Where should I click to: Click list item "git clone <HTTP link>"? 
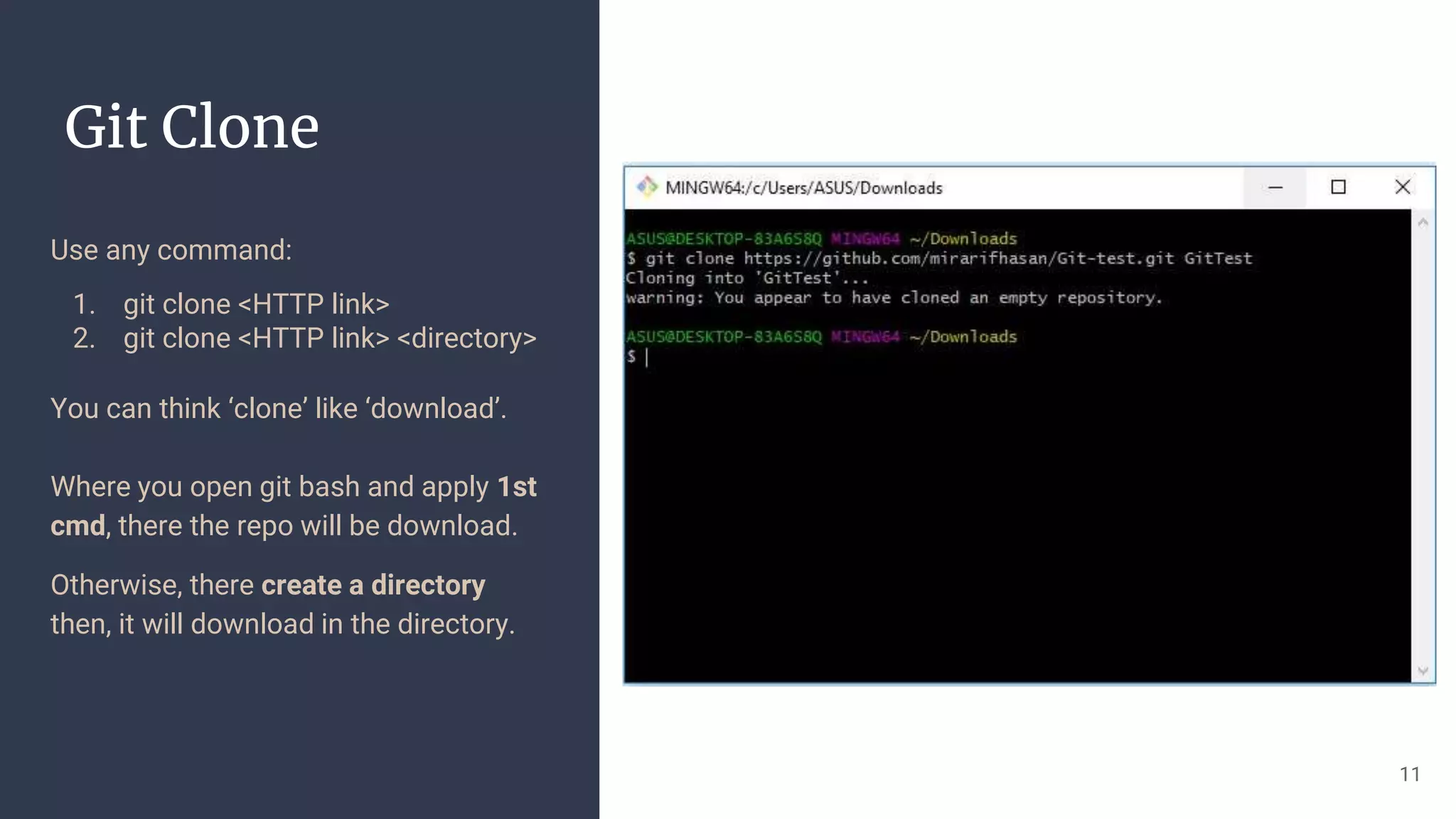coord(256,304)
